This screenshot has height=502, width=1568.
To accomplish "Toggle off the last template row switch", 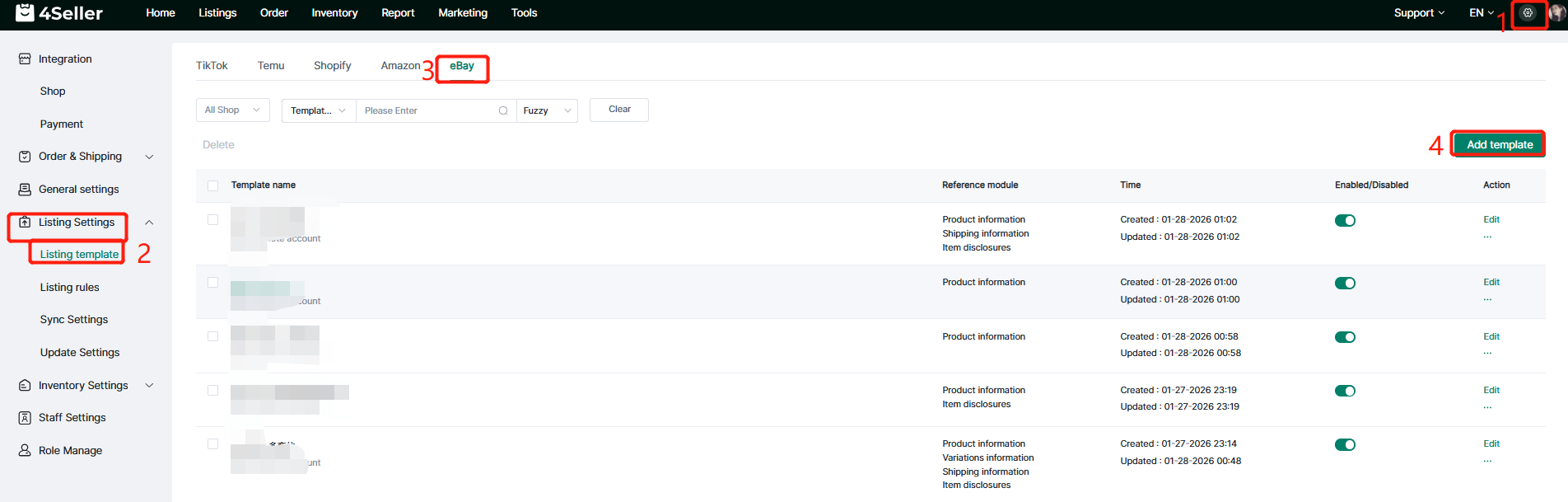I will (x=1345, y=445).
